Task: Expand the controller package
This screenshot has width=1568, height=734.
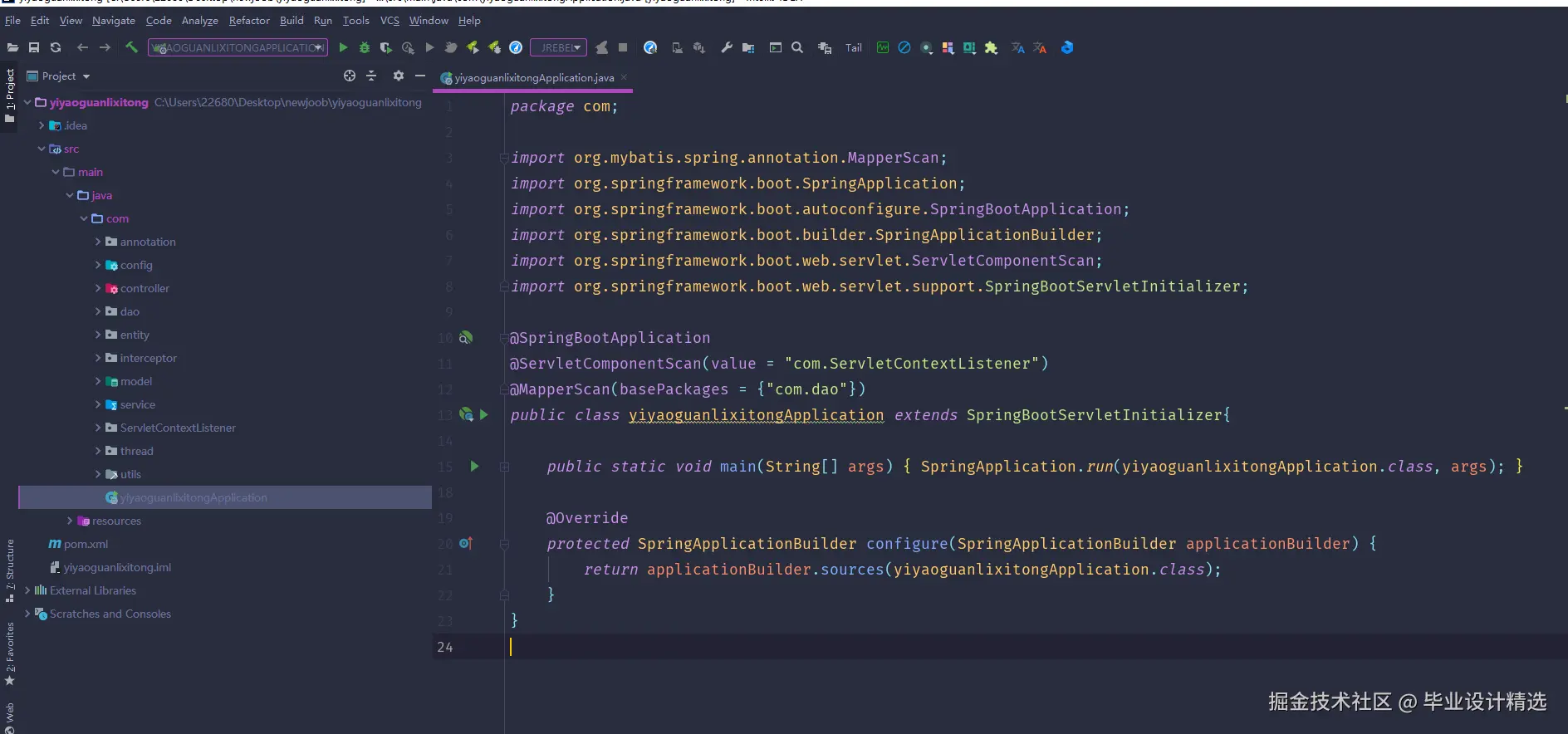Action: (x=98, y=289)
